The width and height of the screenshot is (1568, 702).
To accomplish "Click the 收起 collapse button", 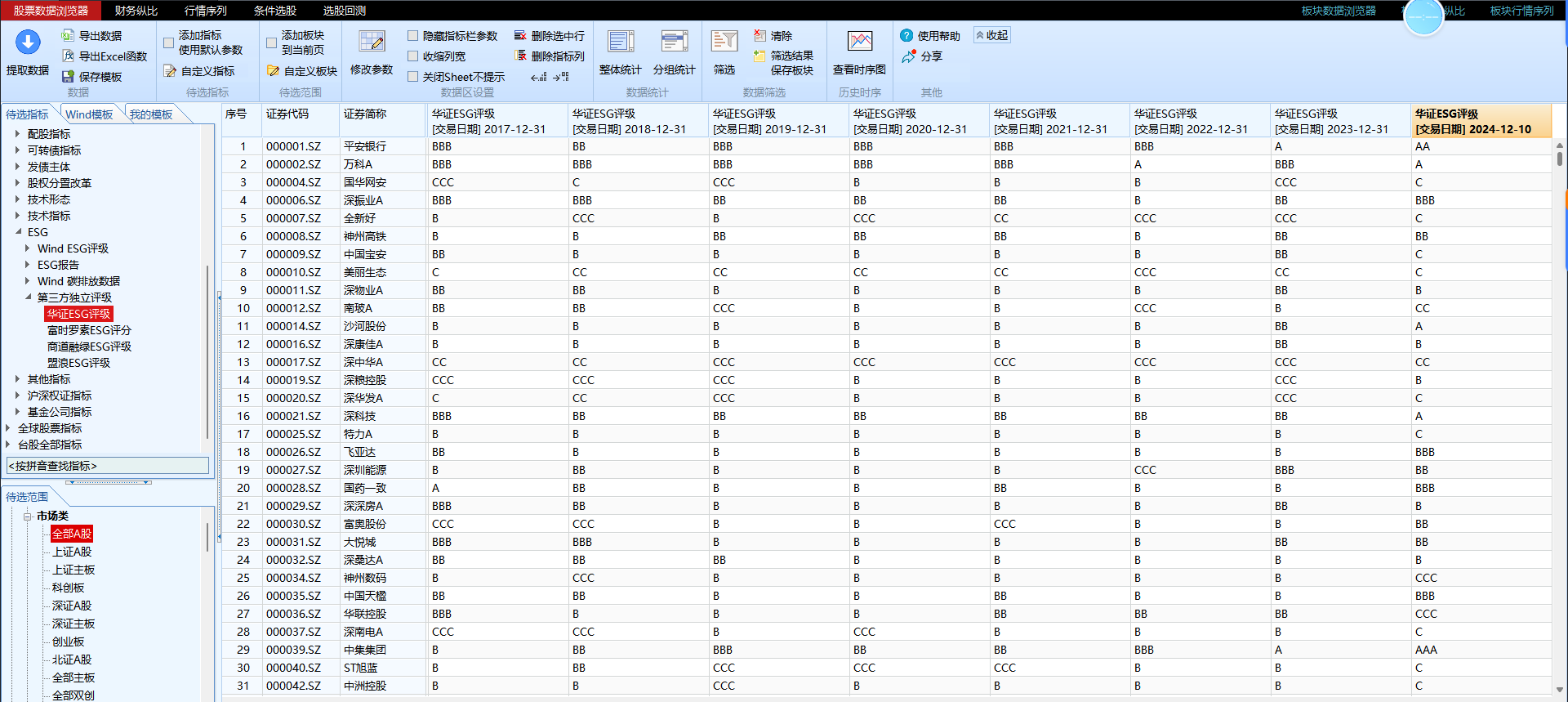I will pos(992,35).
